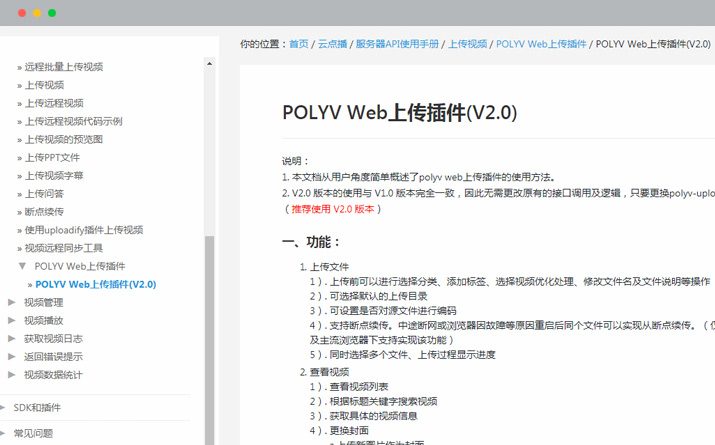Click the sidebar scroll-up arrow
This screenshot has width=715, height=445.
tap(209, 64)
